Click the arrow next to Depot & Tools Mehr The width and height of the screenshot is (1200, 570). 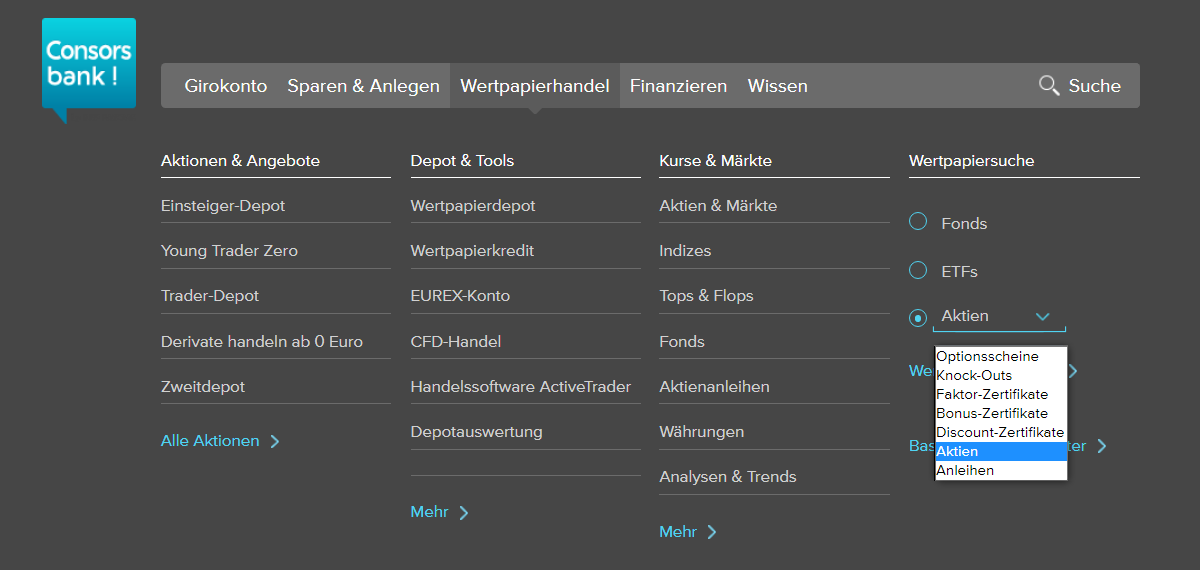[464, 513]
